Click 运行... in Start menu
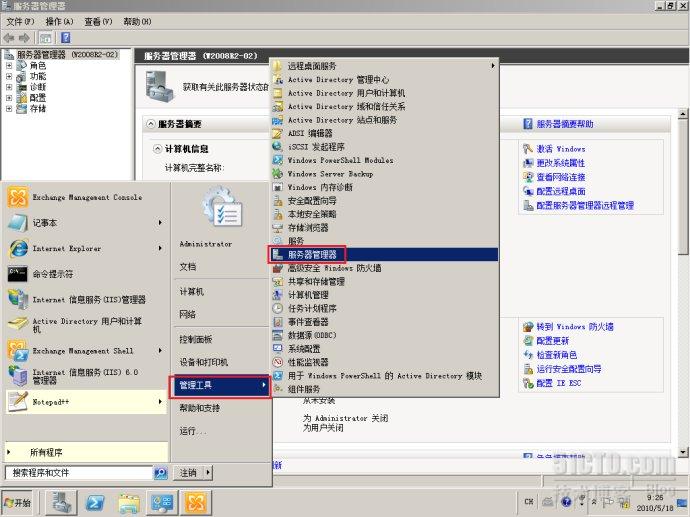Image resolution: width=690 pixels, height=517 pixels. click(193, 431)
